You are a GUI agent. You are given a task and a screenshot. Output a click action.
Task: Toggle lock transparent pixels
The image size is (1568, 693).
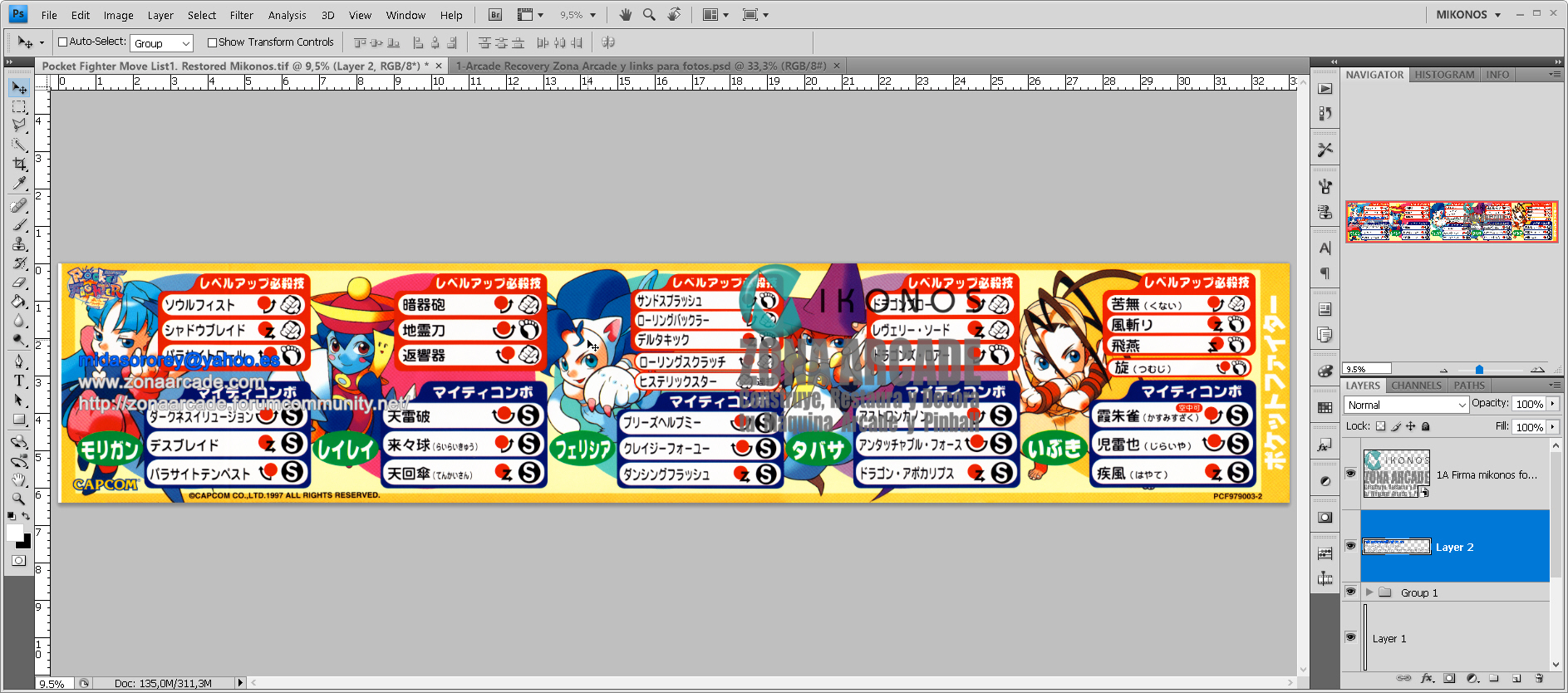(x=1381, y=426)
